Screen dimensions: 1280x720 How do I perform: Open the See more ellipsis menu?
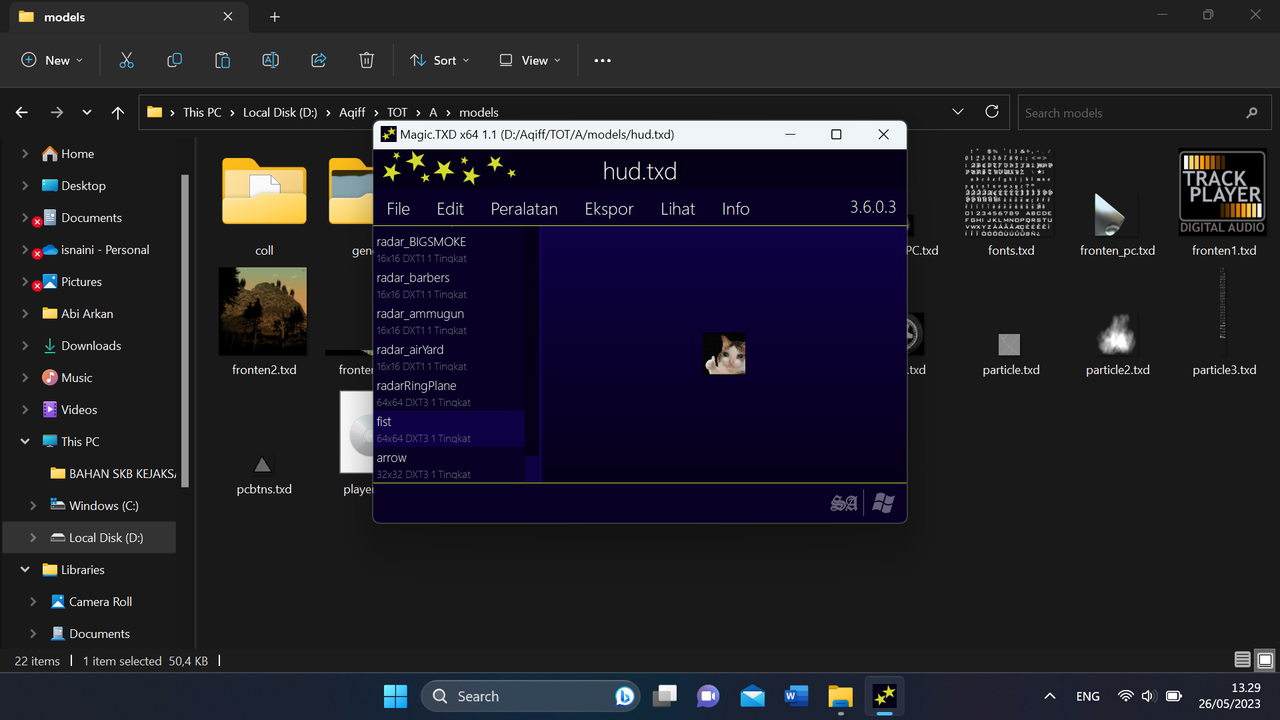[x=602, y=60]
